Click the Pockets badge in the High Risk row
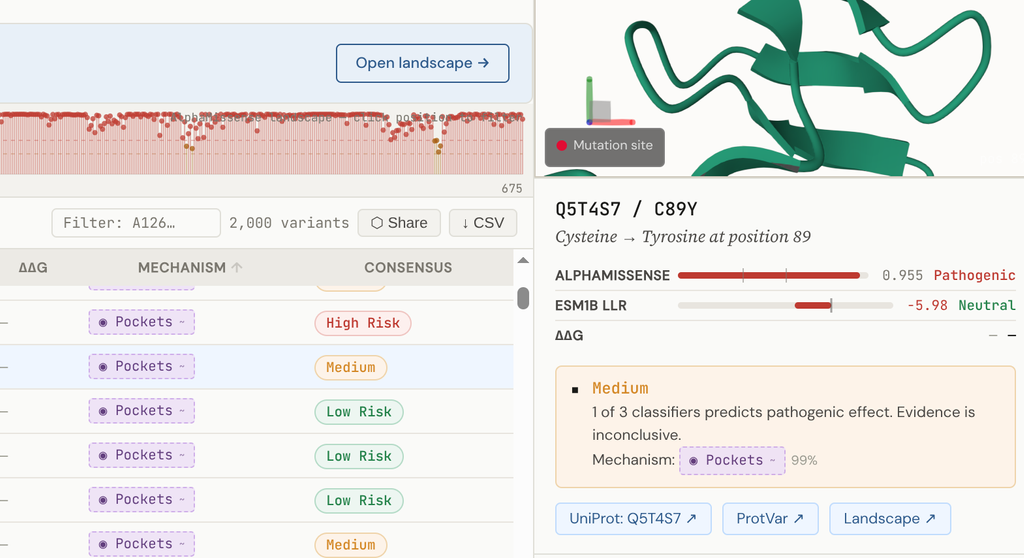1024x558 pixels. coord(141,322)
